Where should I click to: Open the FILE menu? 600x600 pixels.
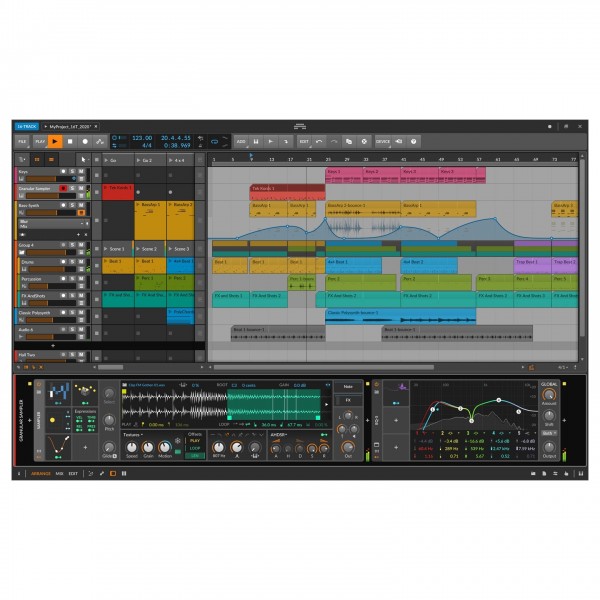[x=22, y=142]
